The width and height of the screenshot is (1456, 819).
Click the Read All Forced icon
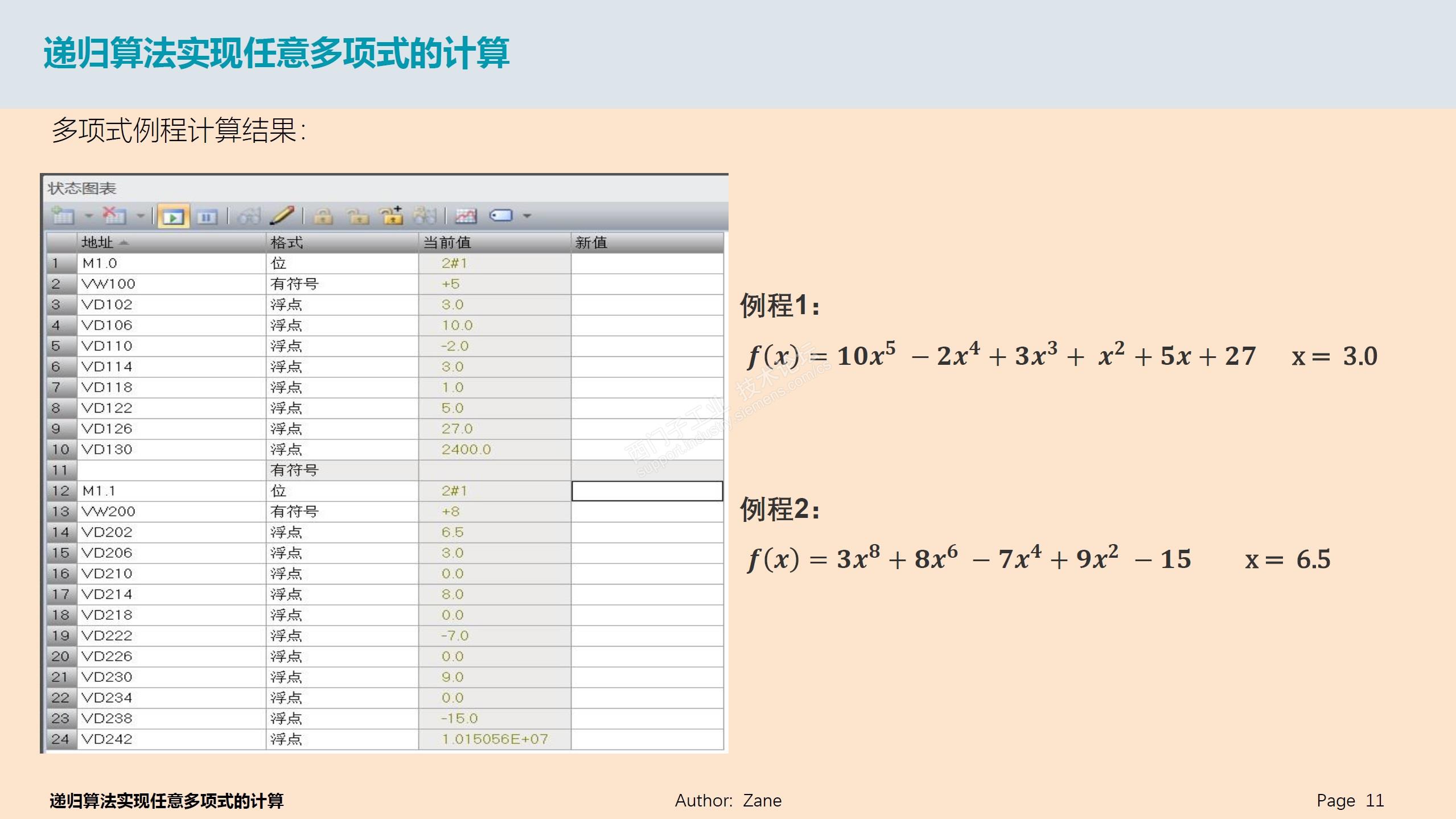[425, 216]
